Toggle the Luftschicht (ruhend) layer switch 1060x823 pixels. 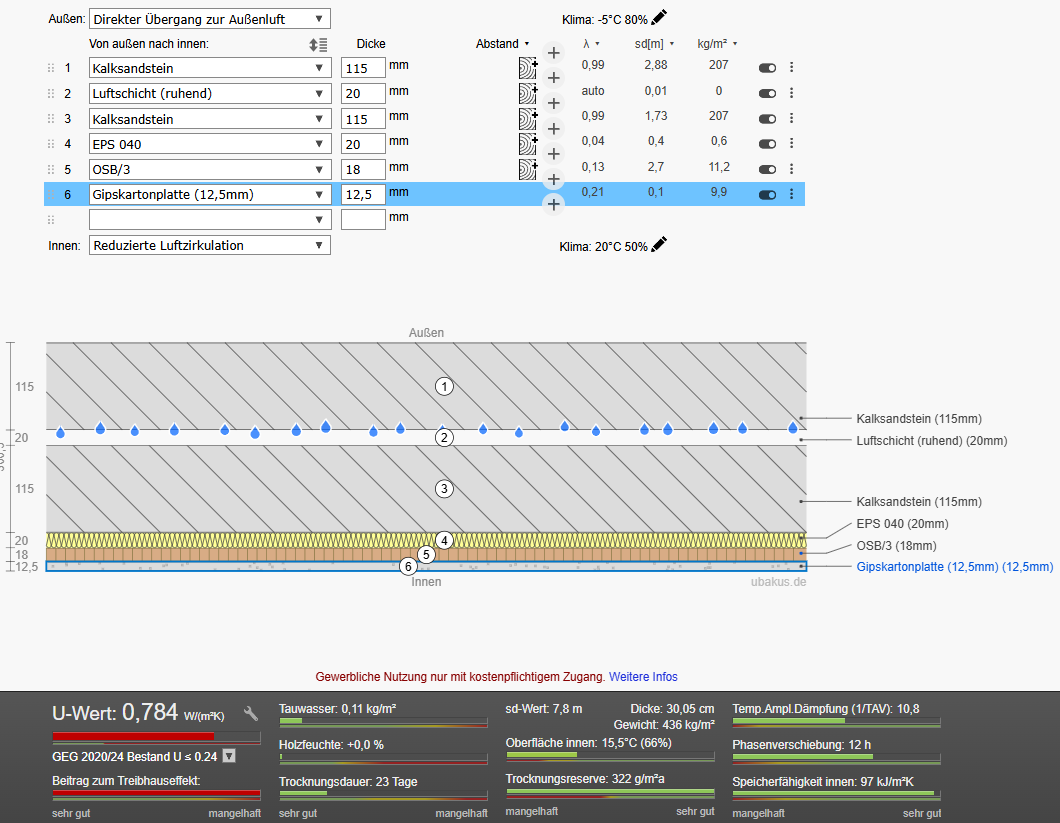767,93
